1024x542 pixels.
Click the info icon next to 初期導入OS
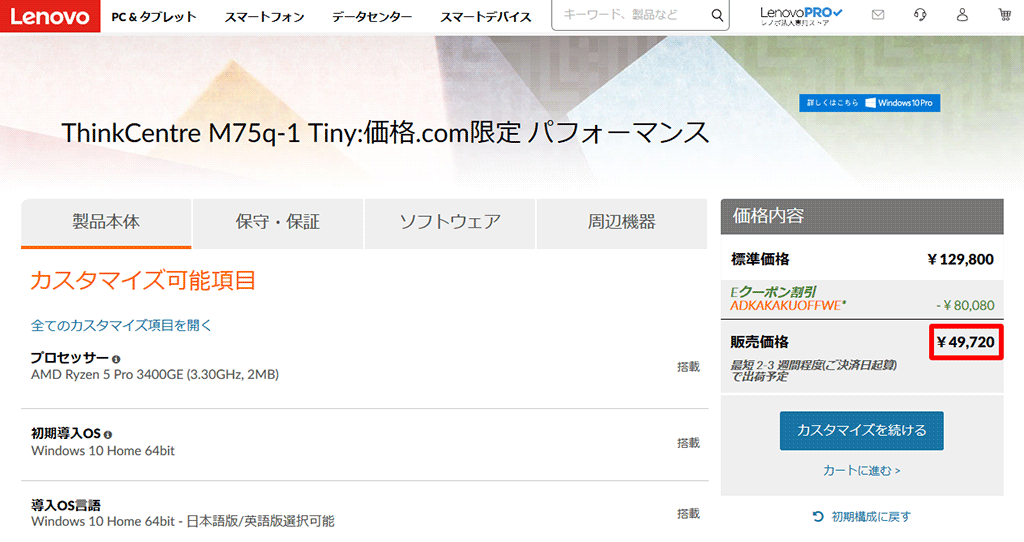click(x=108, y=434)
